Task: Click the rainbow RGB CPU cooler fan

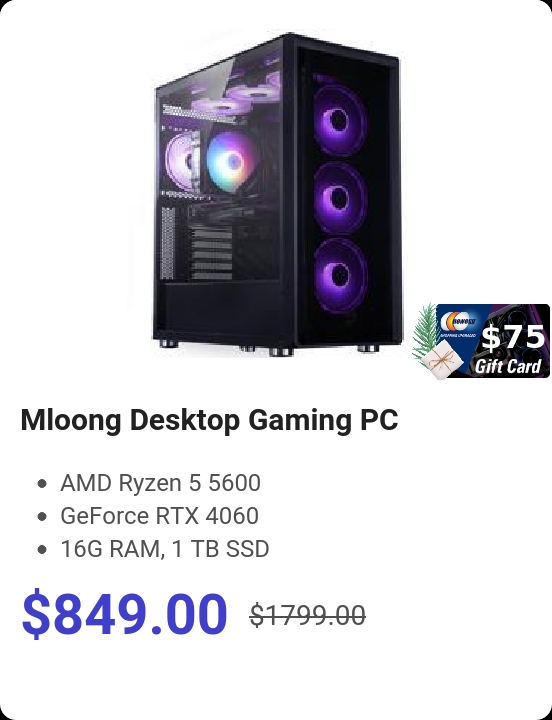Action: 231,161
